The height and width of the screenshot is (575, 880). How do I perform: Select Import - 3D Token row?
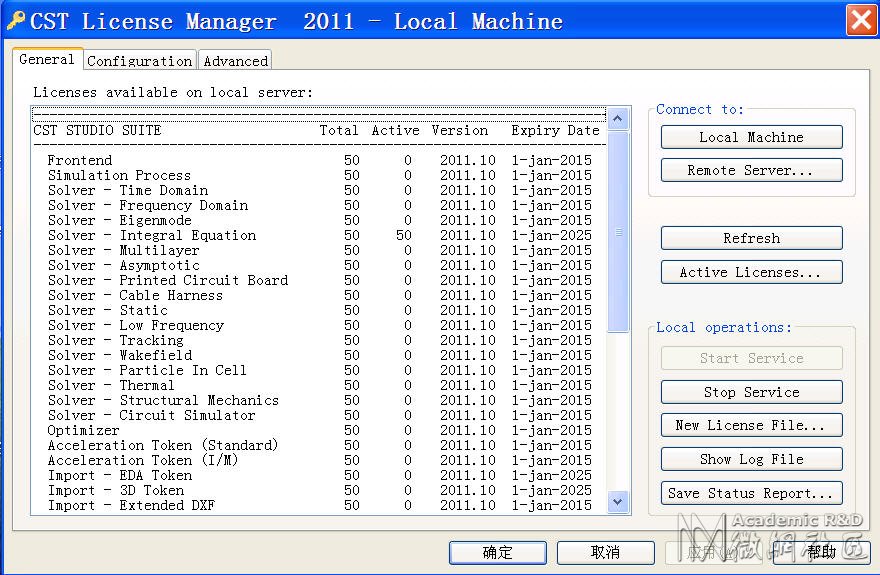pos(319,490)
